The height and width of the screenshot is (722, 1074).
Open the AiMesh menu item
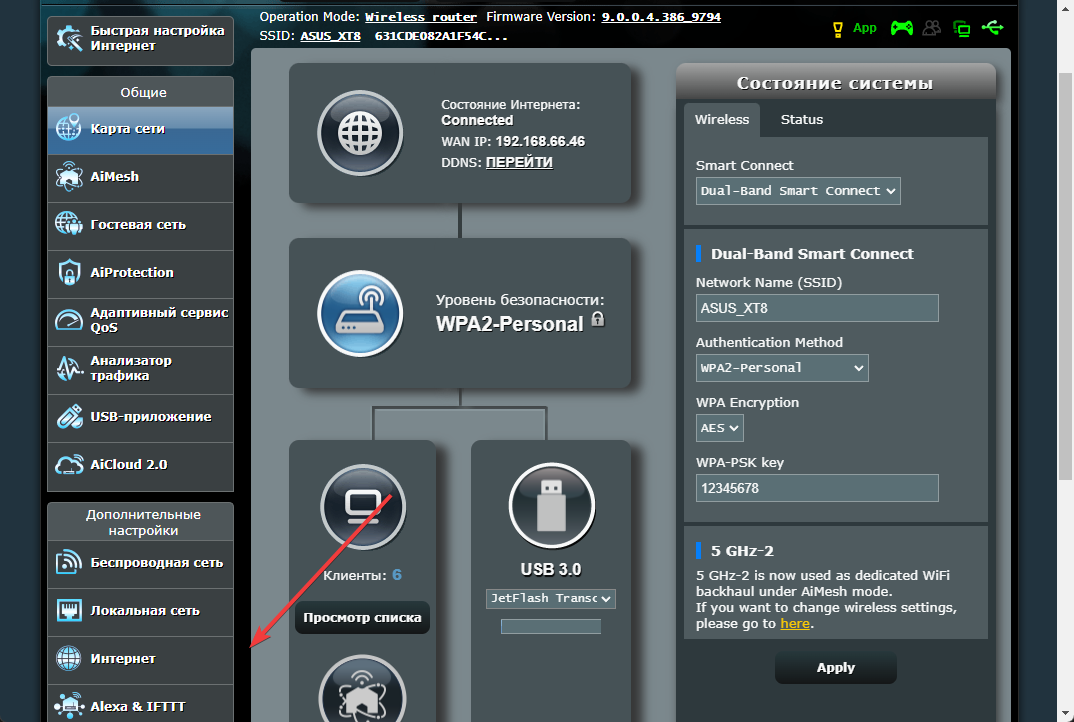[140, 177]
